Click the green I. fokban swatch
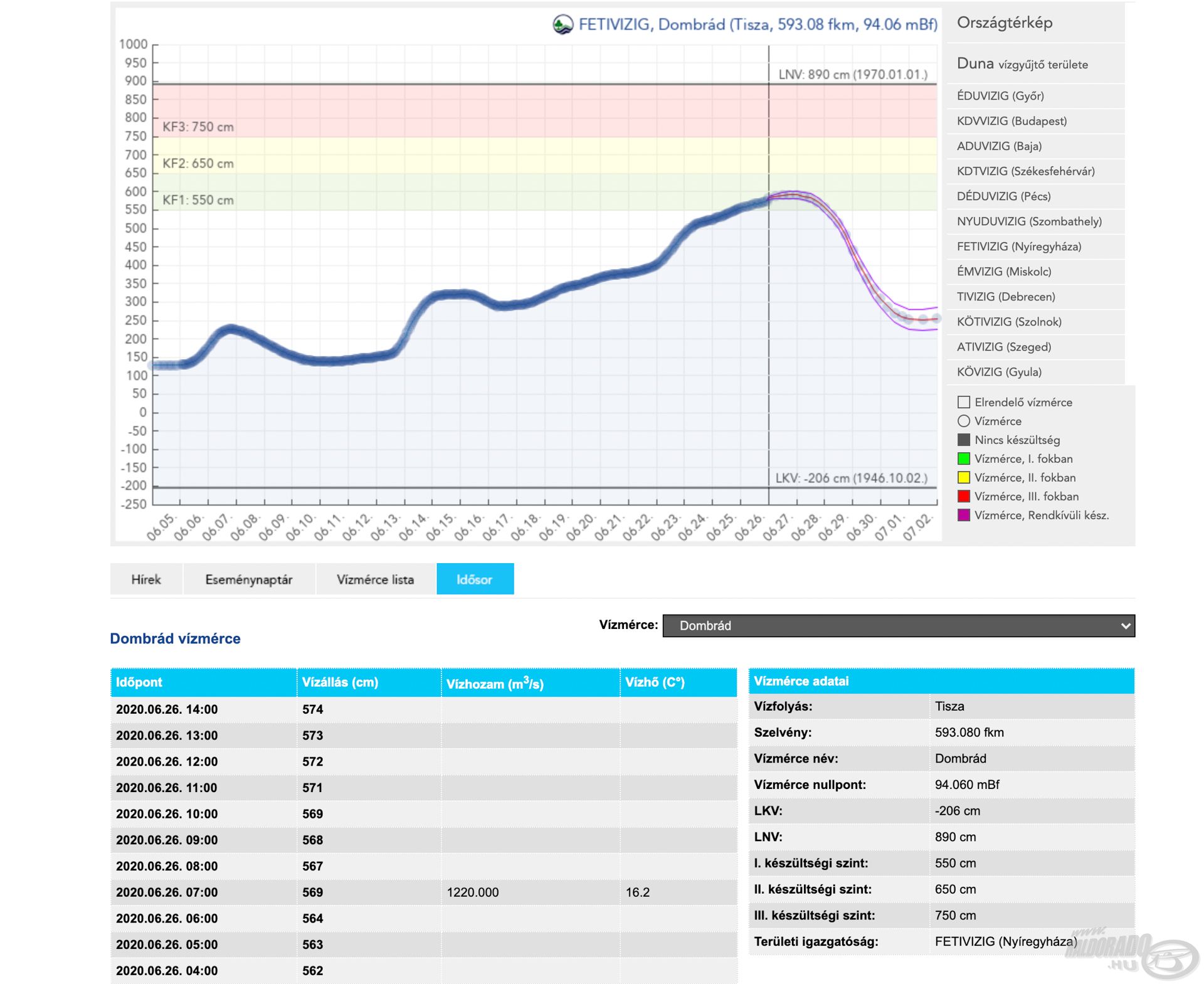Viewport: 1204px width, 984px height. (x=964, y=458)
